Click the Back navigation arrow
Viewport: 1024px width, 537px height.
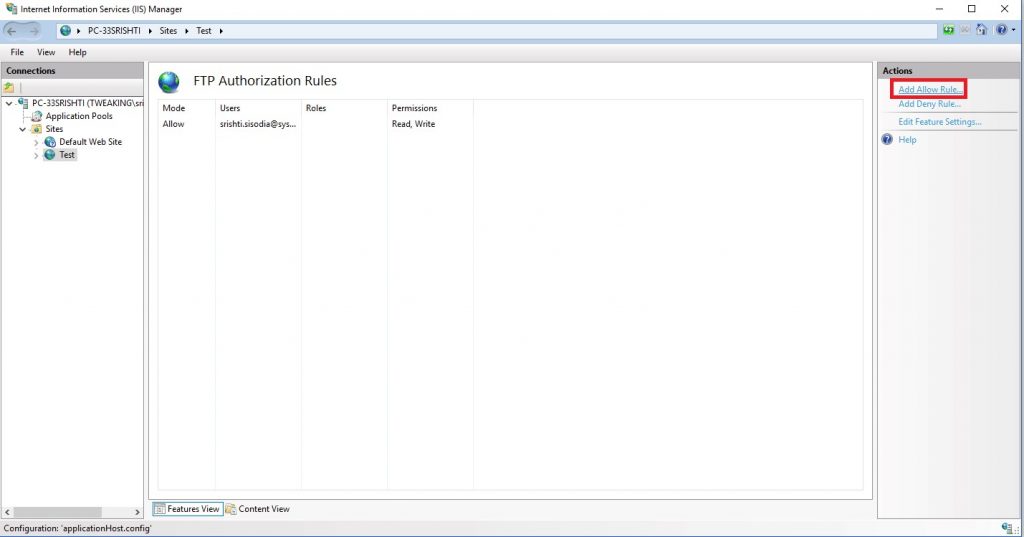click(x=12, y=31)
